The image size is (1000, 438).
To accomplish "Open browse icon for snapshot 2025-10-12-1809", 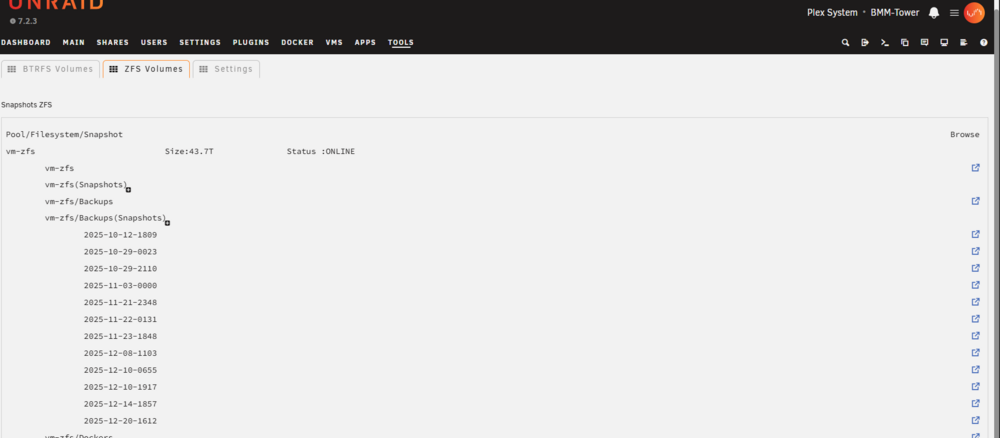I will pyautogui.click(x=975, y=235).
